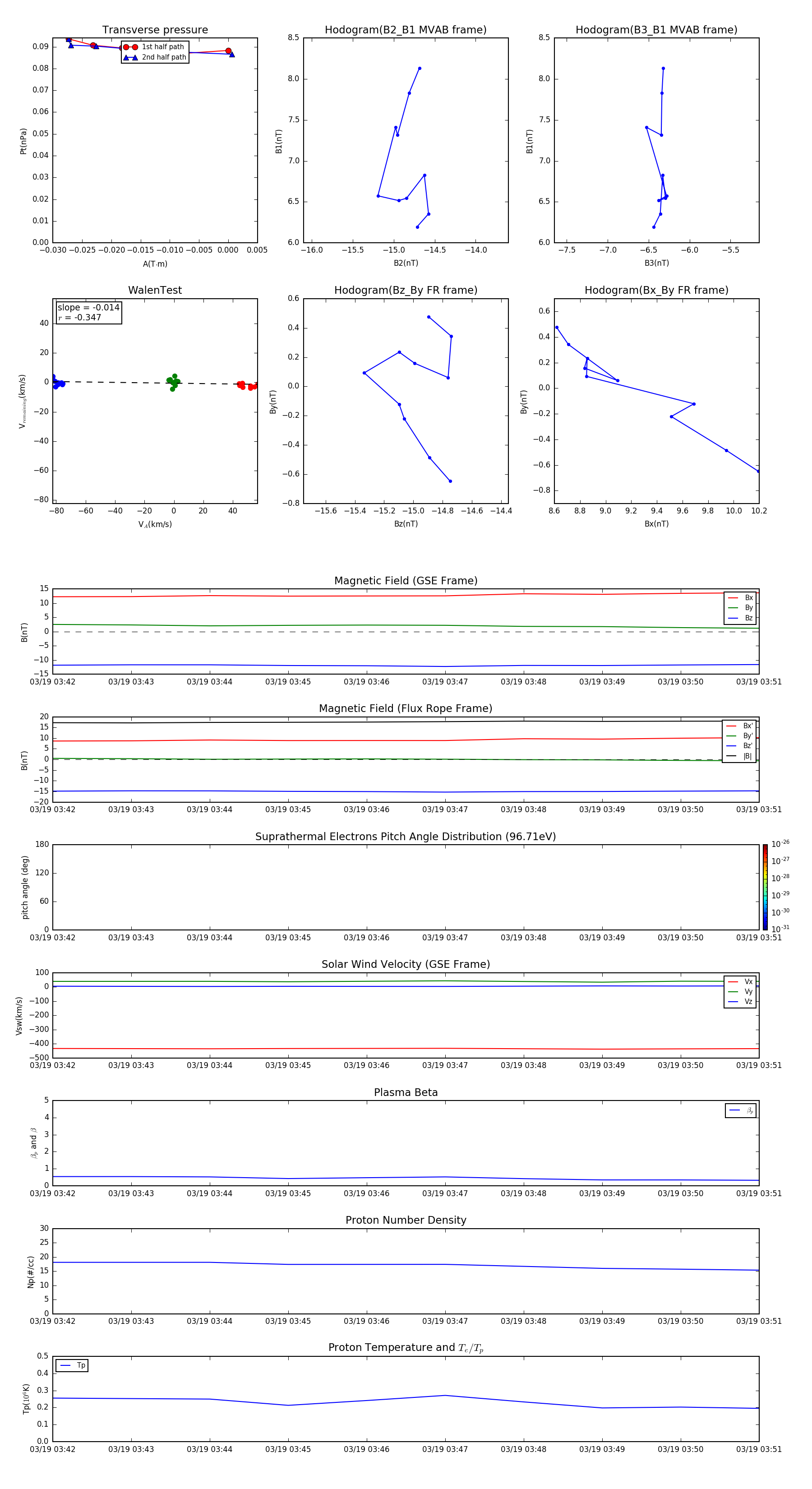This screenshot has height=1489, width=812.
Task: Click the 'Proton Number Density' title
Action: [x=406, y=1220]
